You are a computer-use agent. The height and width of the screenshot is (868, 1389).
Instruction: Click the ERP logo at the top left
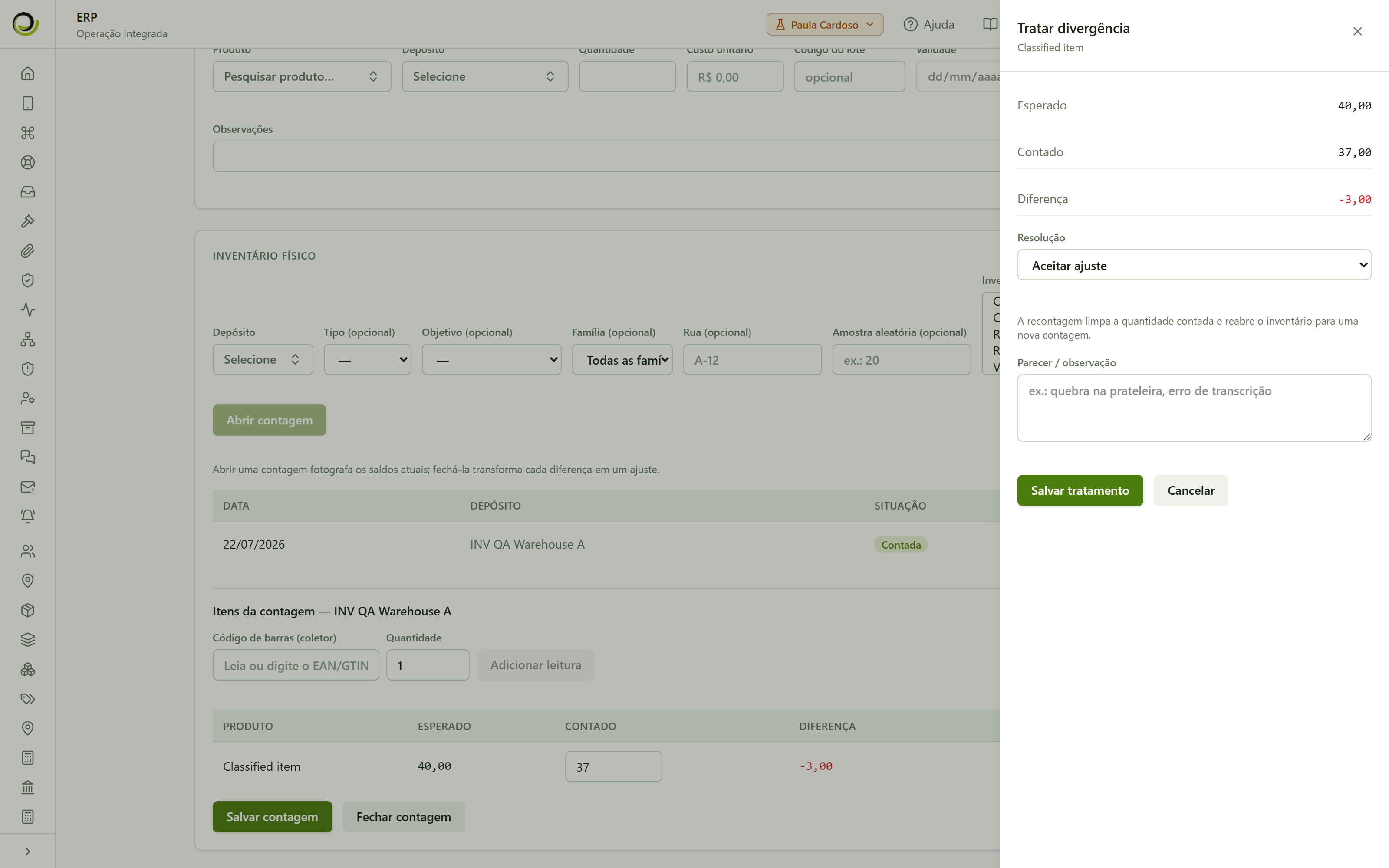pyautogui.click(x=26, y=24)
